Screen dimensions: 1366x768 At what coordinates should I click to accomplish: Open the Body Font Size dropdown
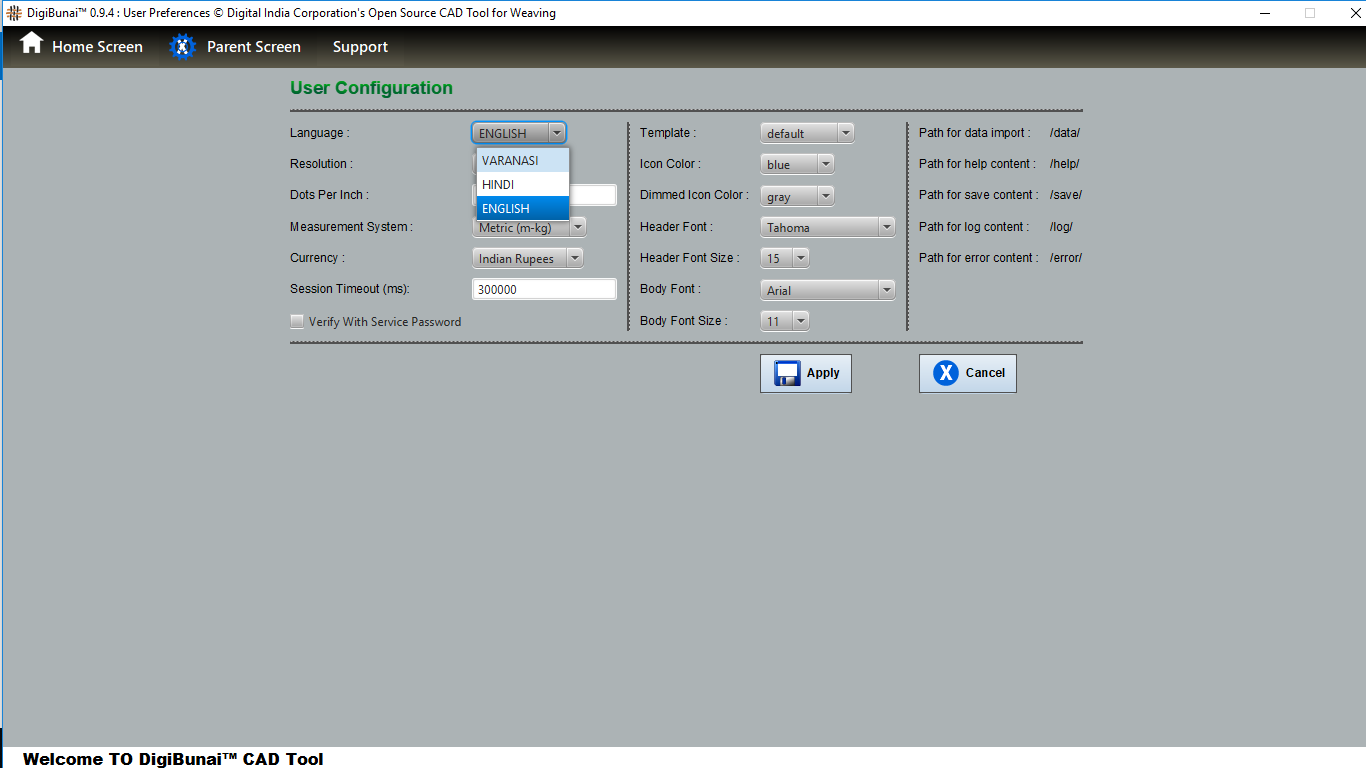(x=784, y=322)
